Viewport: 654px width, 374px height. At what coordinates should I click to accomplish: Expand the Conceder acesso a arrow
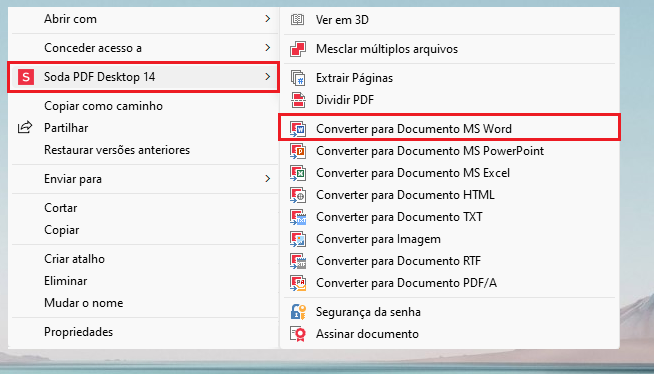coord(267,48)
